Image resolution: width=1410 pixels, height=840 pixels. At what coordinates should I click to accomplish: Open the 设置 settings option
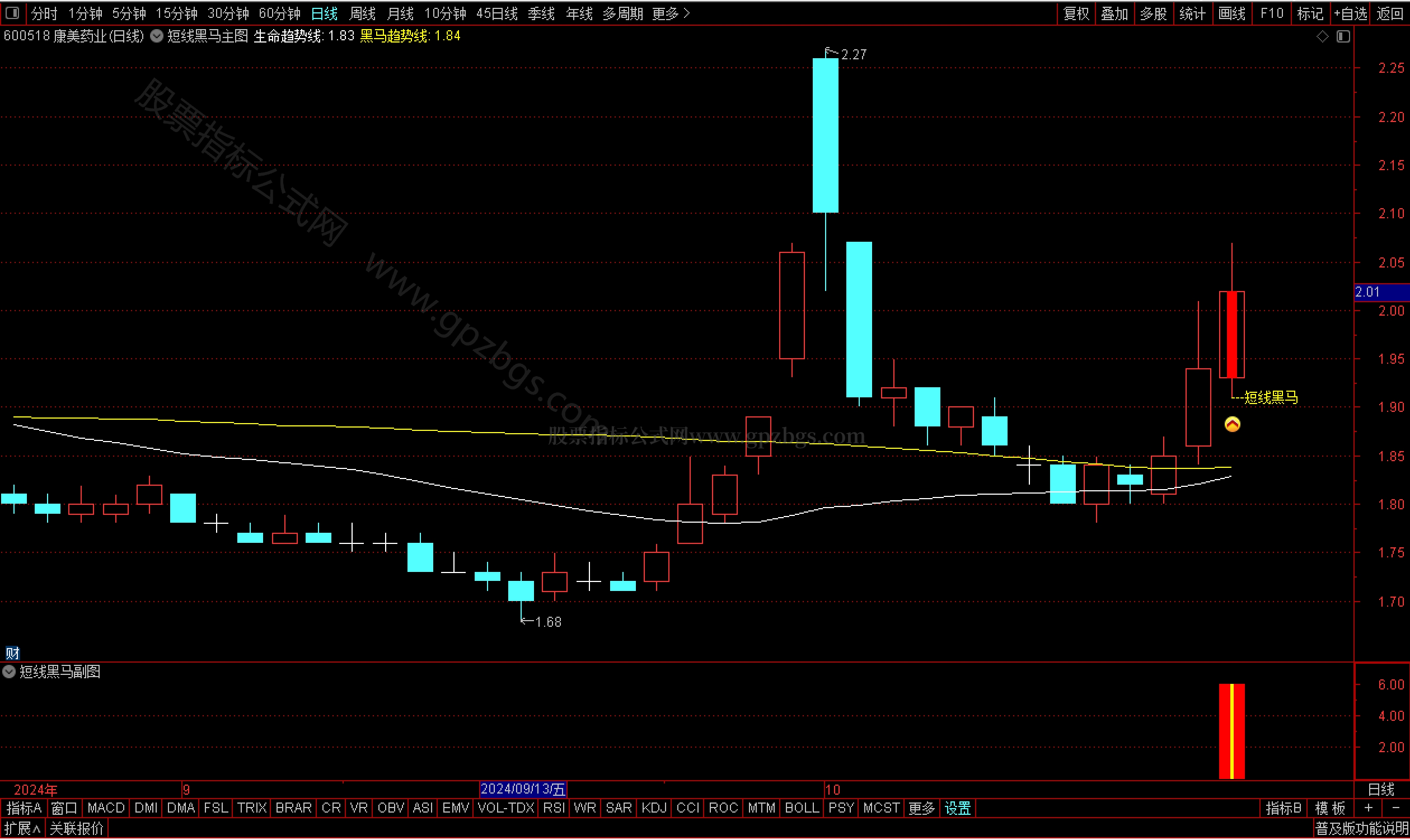[958, 808]
